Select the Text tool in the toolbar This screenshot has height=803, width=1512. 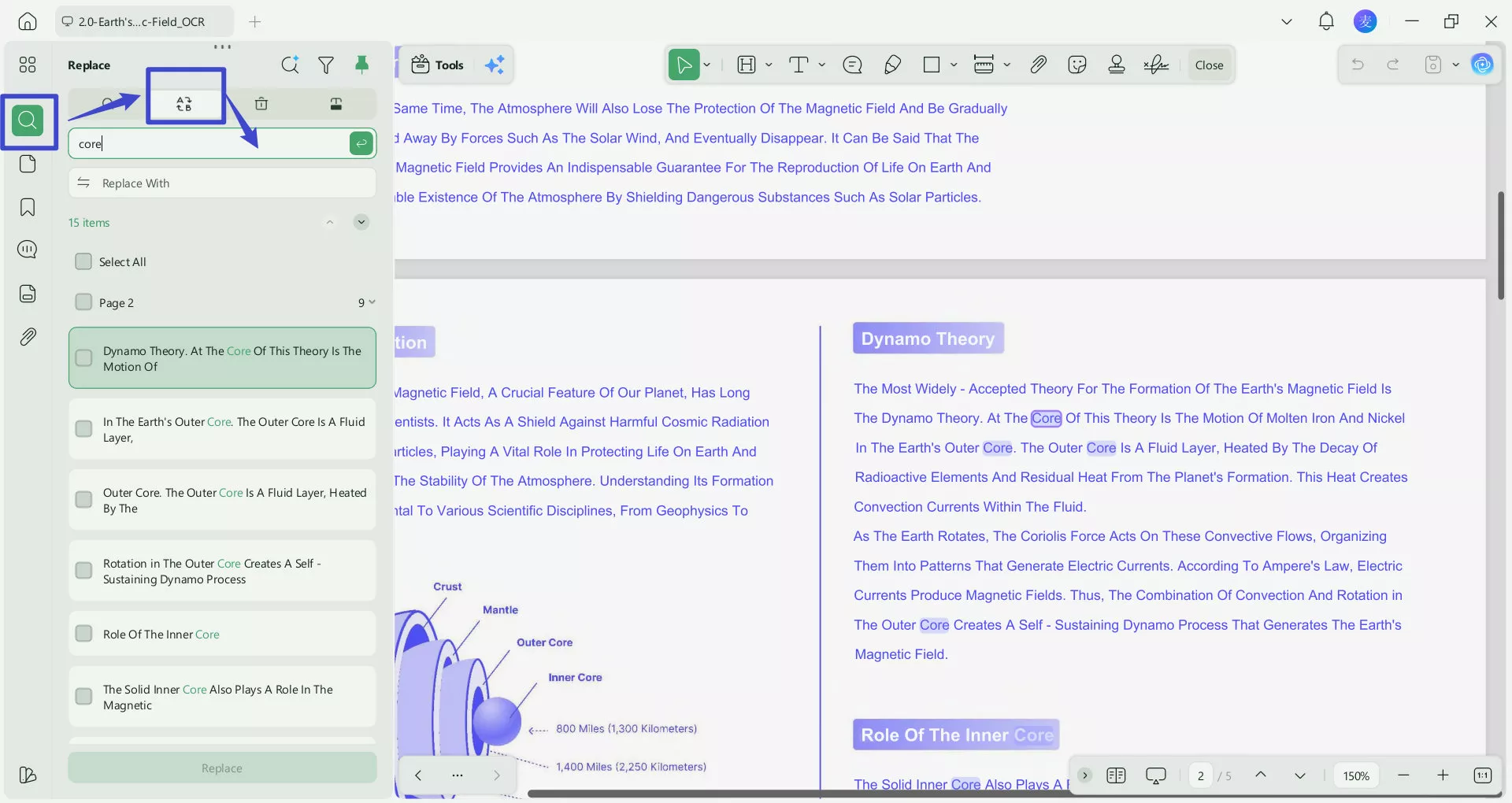[x=800, y=65]
